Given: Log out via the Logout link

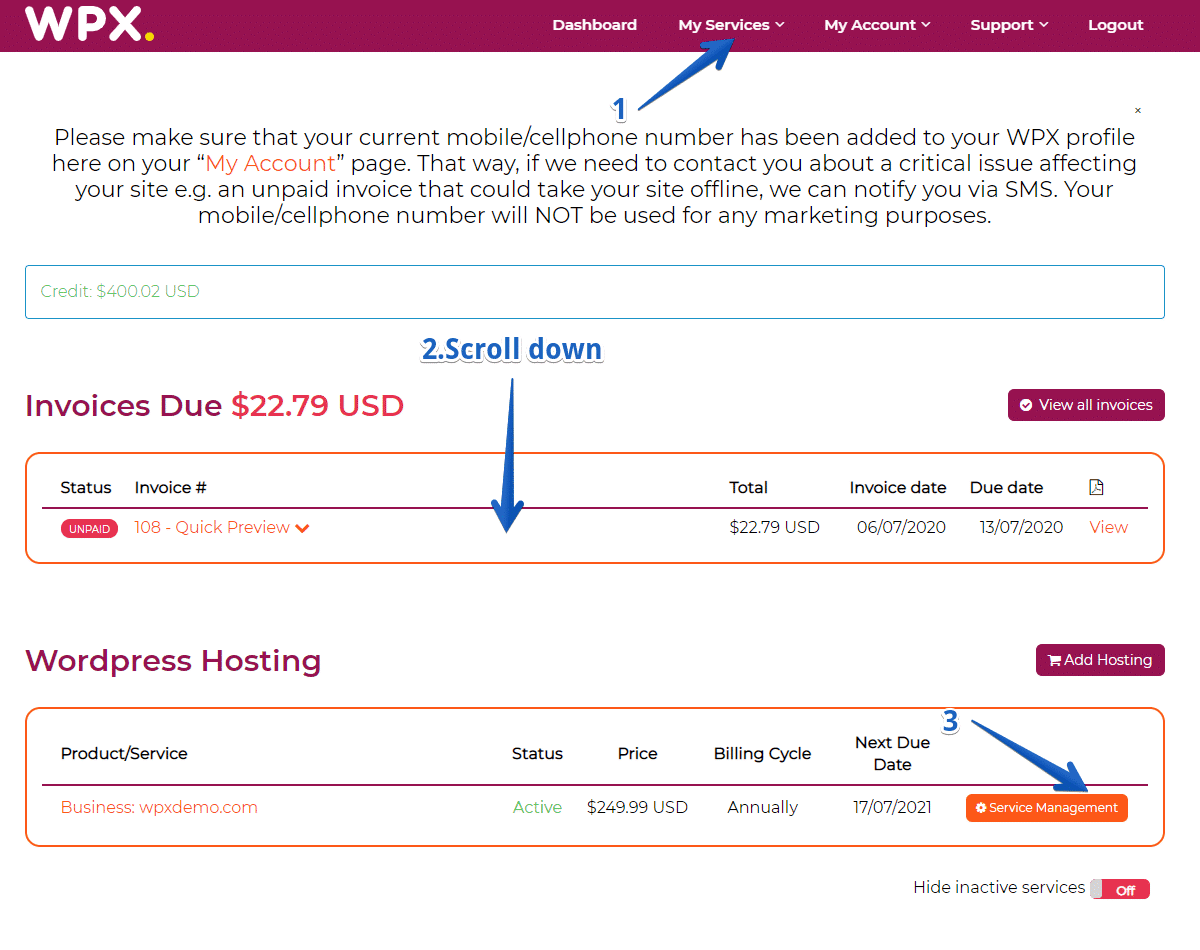Looking at the screenshot, I should [1115, 25].
